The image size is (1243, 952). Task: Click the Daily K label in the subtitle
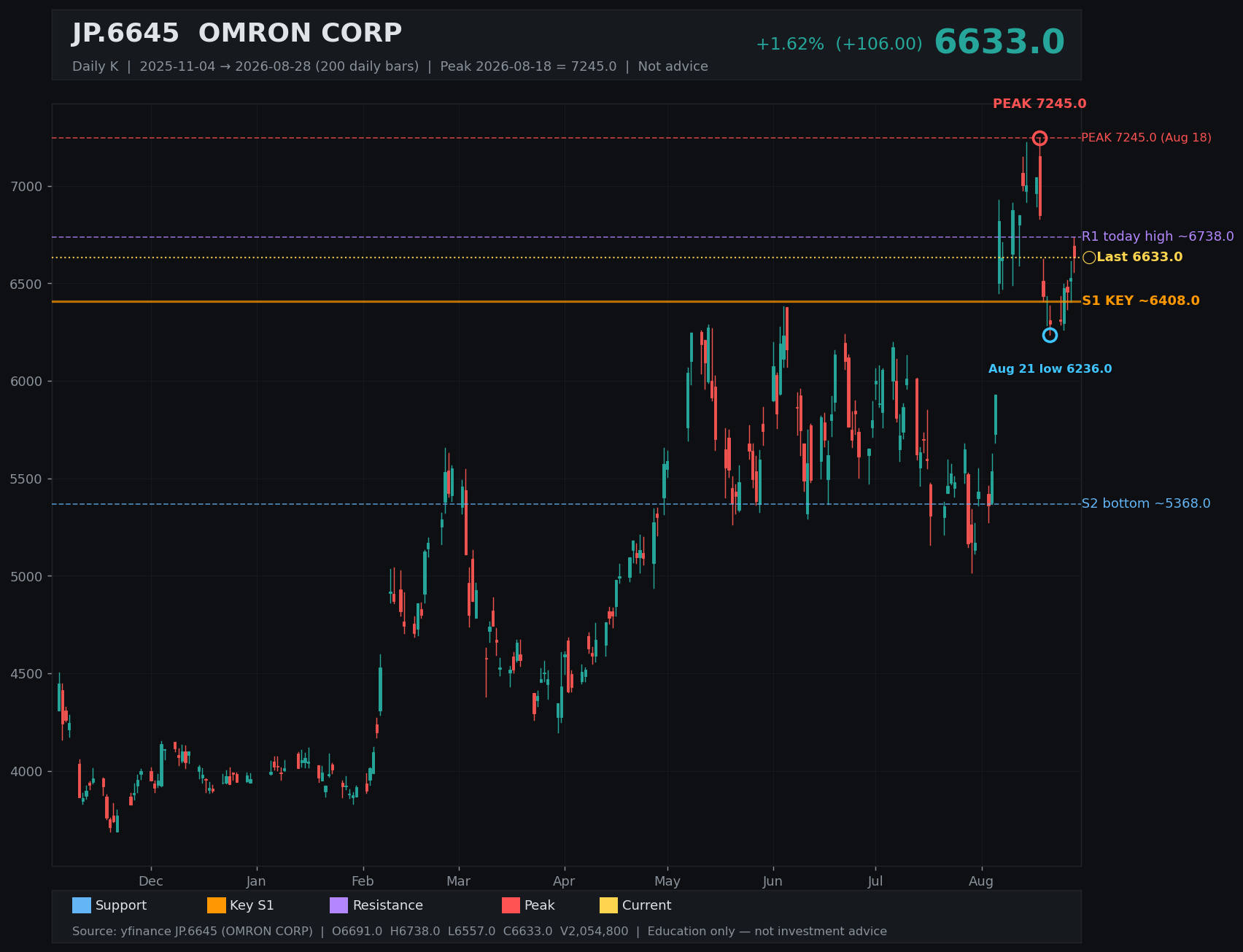[x=95, y=66]
